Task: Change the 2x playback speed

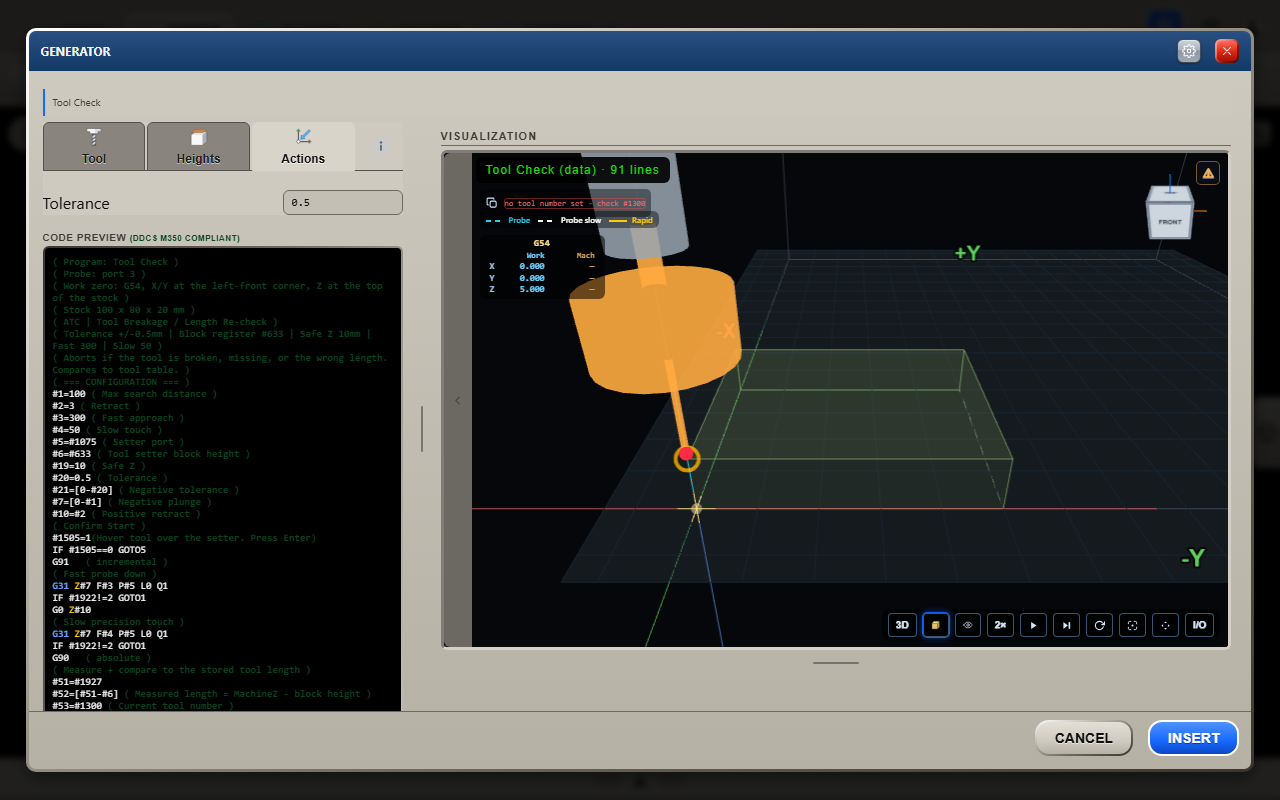Action: point(1001,625)
